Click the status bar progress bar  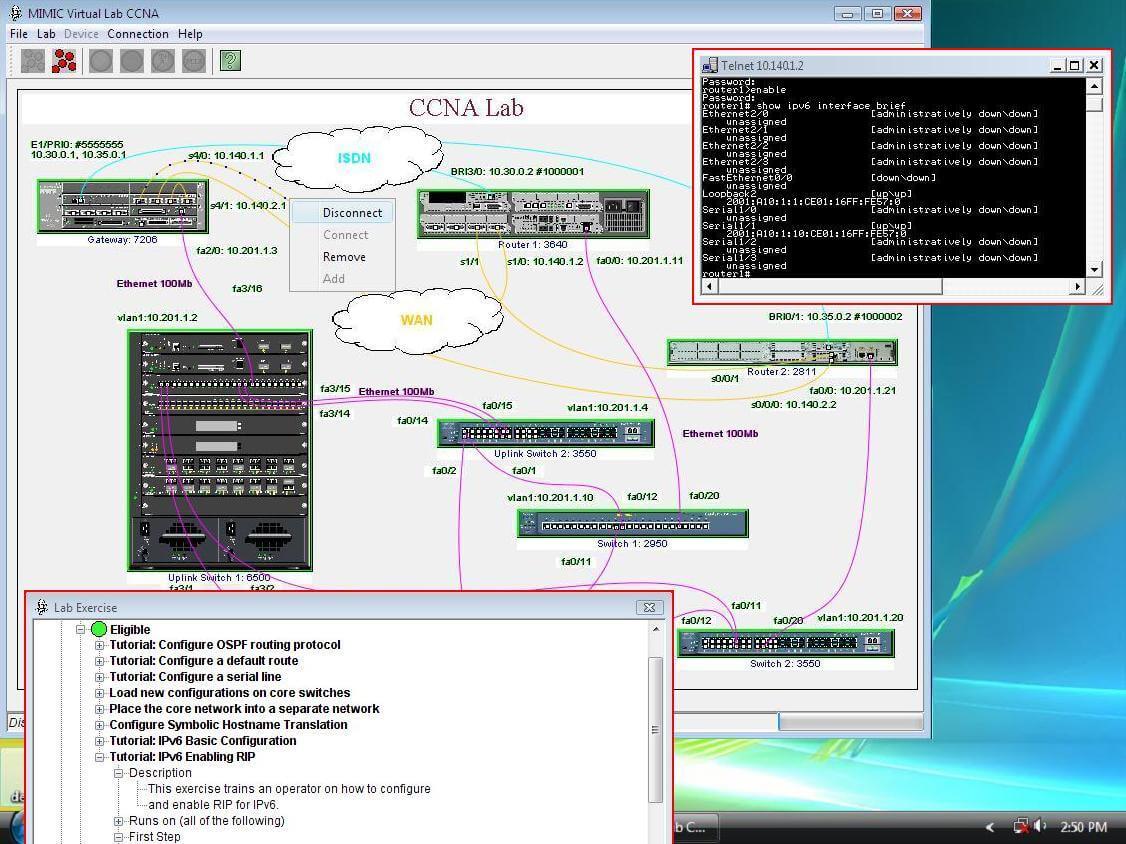tap(850, 721)
